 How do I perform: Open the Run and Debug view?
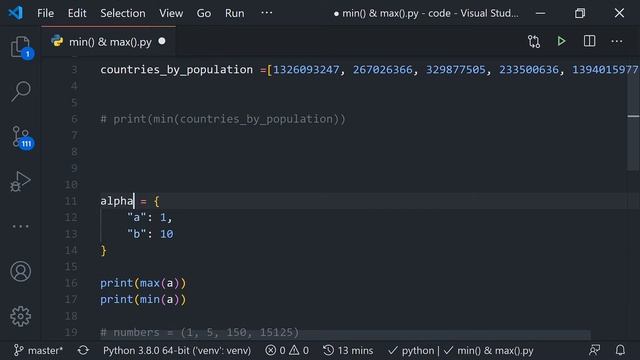[x=20, y=182]
